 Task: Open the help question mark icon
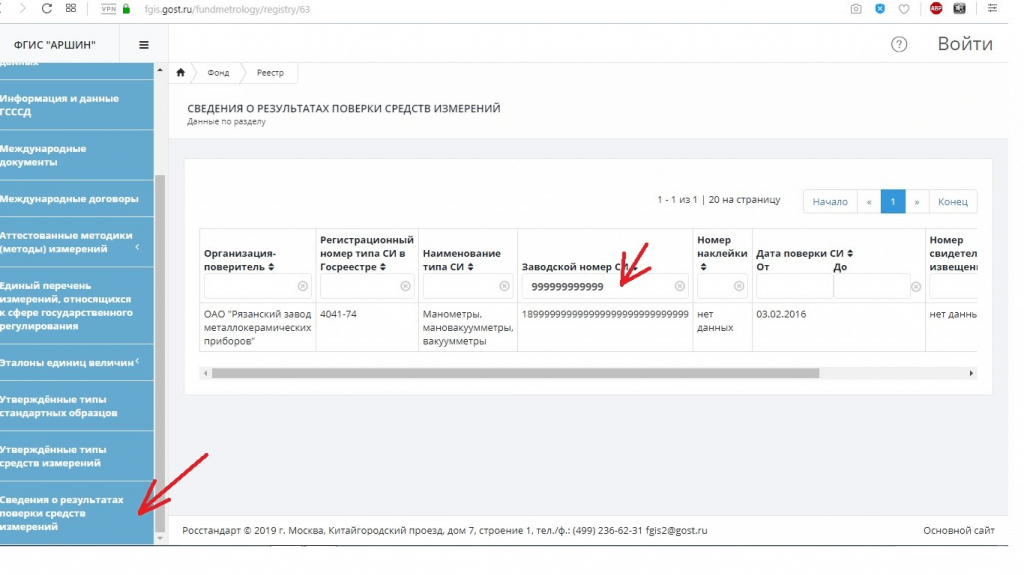pyautogui.click(x=899, y=44)
